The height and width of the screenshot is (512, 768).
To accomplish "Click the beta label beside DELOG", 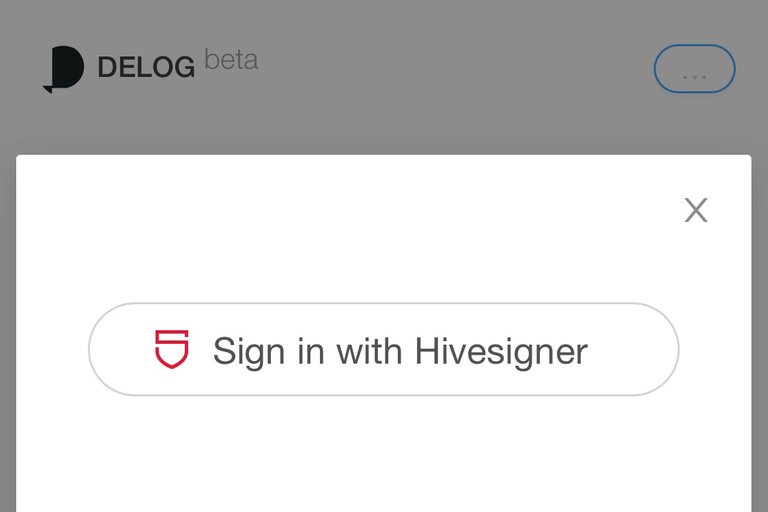I will pyautogui.click(x=231, y=60).
